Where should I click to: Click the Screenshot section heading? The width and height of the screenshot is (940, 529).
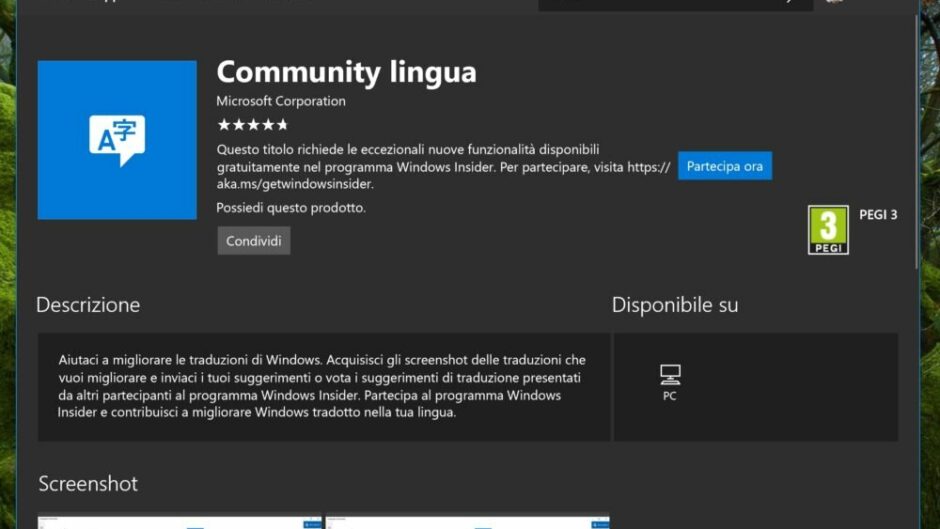88,483
